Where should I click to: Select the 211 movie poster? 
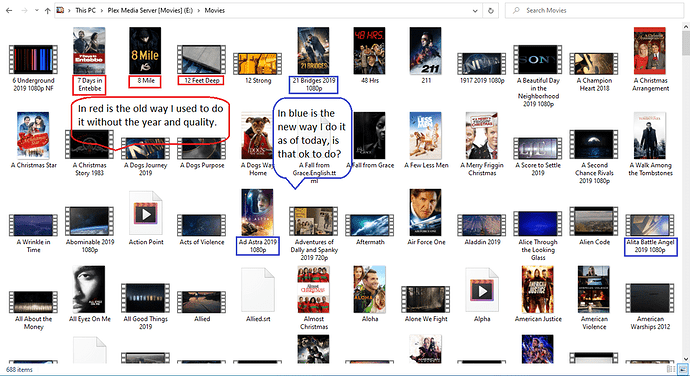426,51
